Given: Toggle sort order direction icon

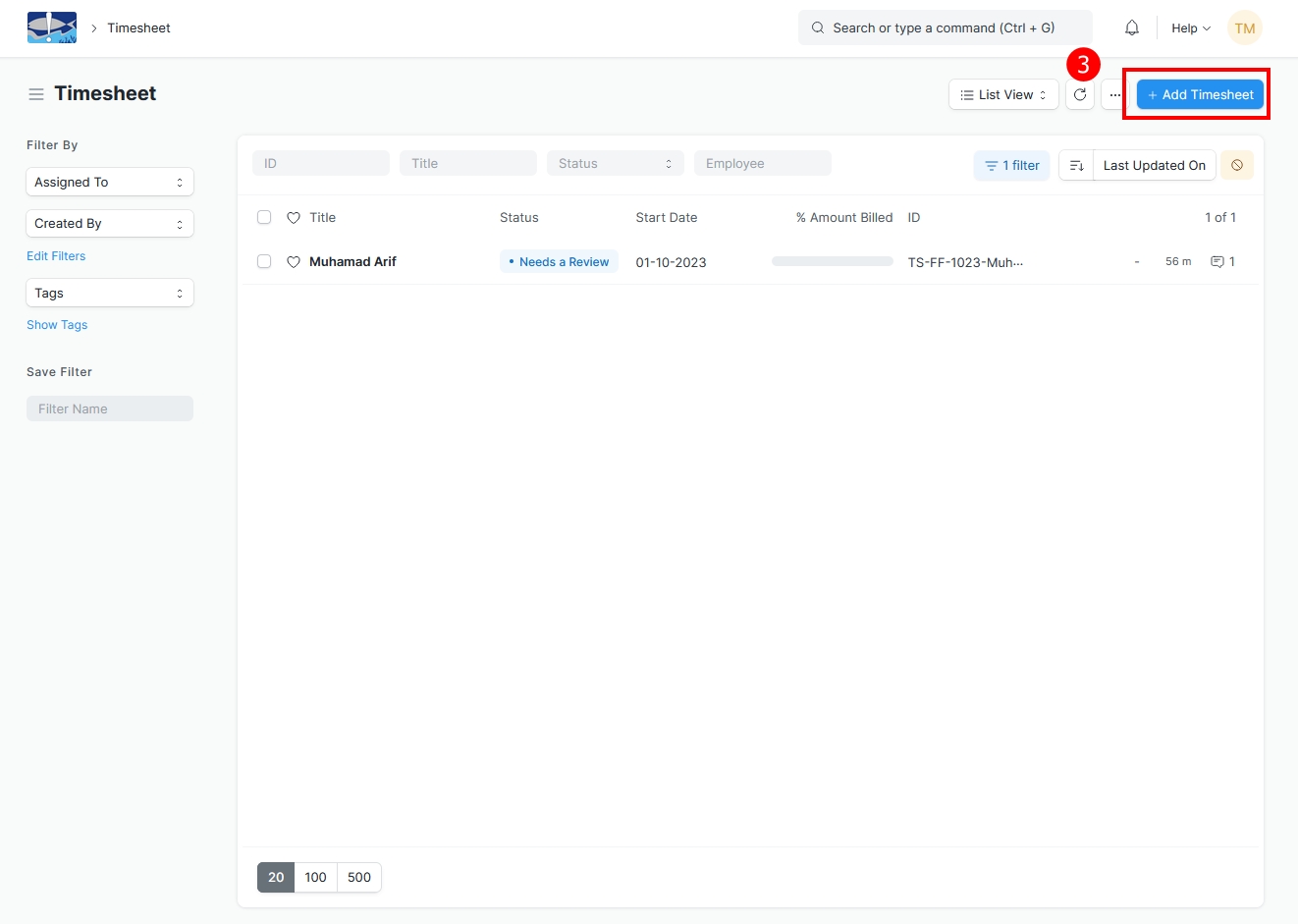Looking at the screenshot, I should pyautogui.click(x=1076, y=166).
